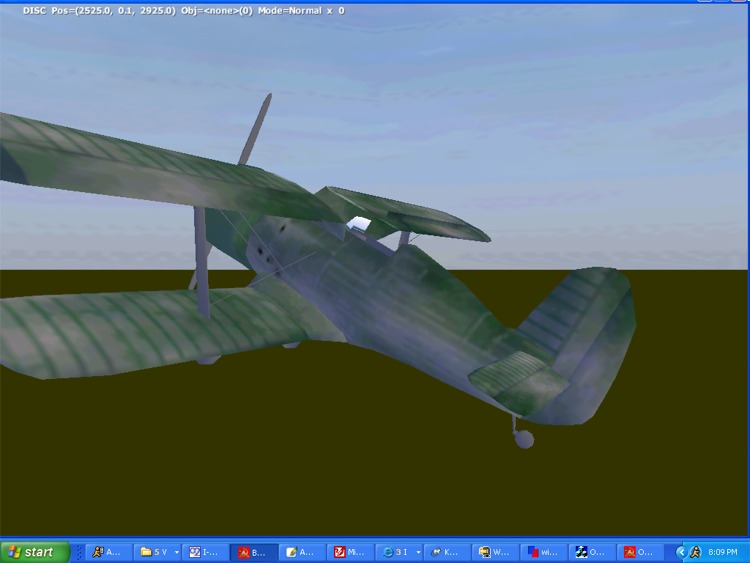Open the '3 I' Internet Explorer taskbar group
Viewport: 750px width, 563px height.
395,552
